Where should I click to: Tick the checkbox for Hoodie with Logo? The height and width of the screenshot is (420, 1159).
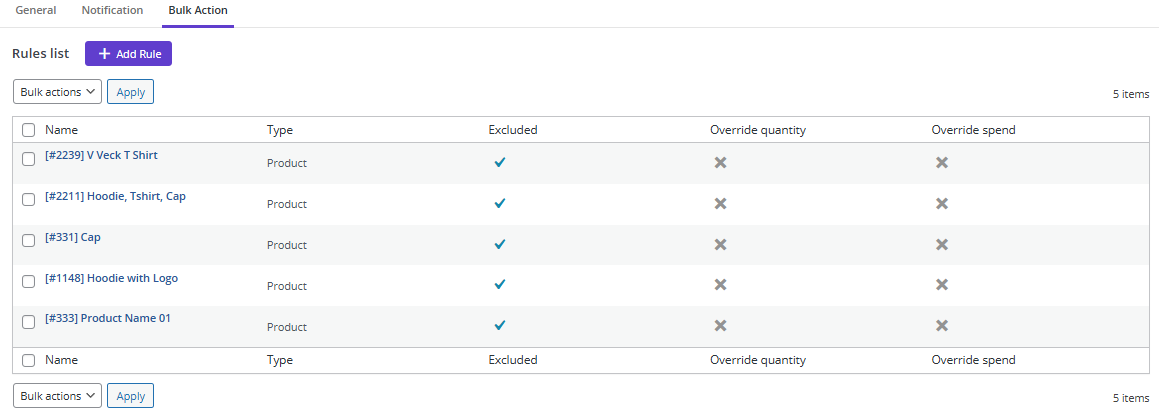[29, 281]
